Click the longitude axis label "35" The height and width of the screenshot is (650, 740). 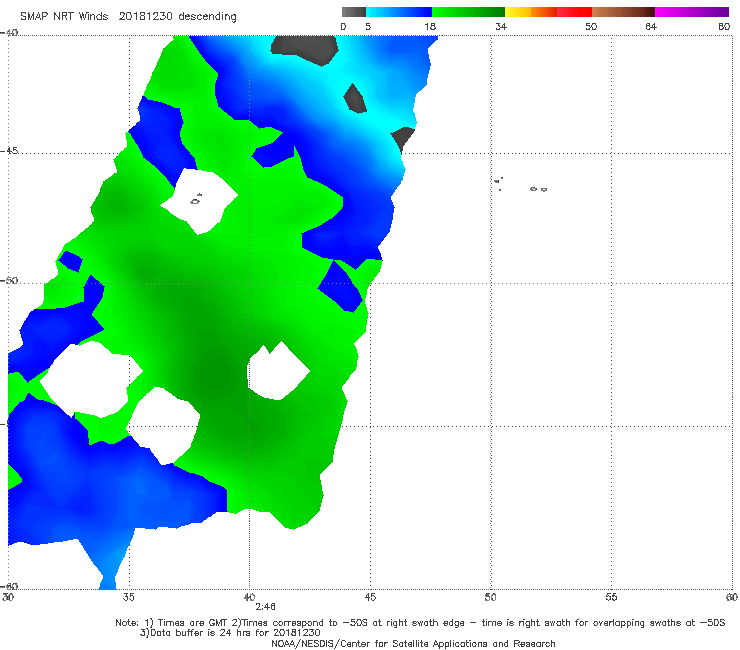tap(128, 597)
